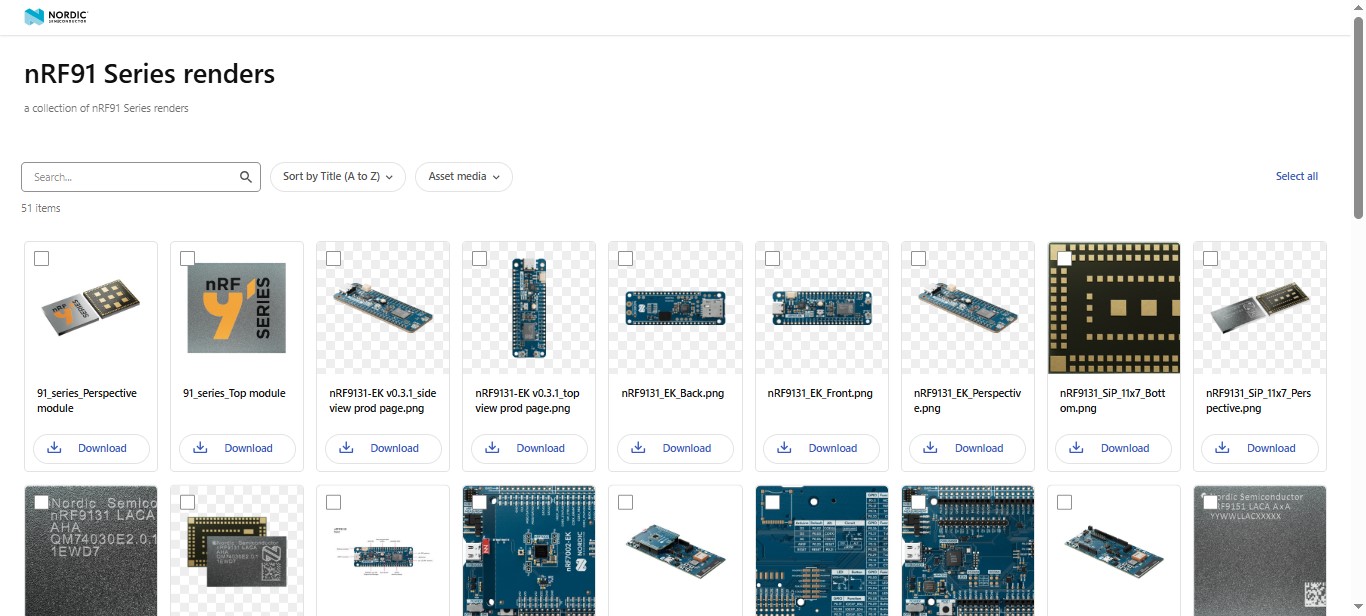1366x616 pixels.
Task: Tick checkbox on 91_series_Perspective module card
Action: [x=41, y=259]
